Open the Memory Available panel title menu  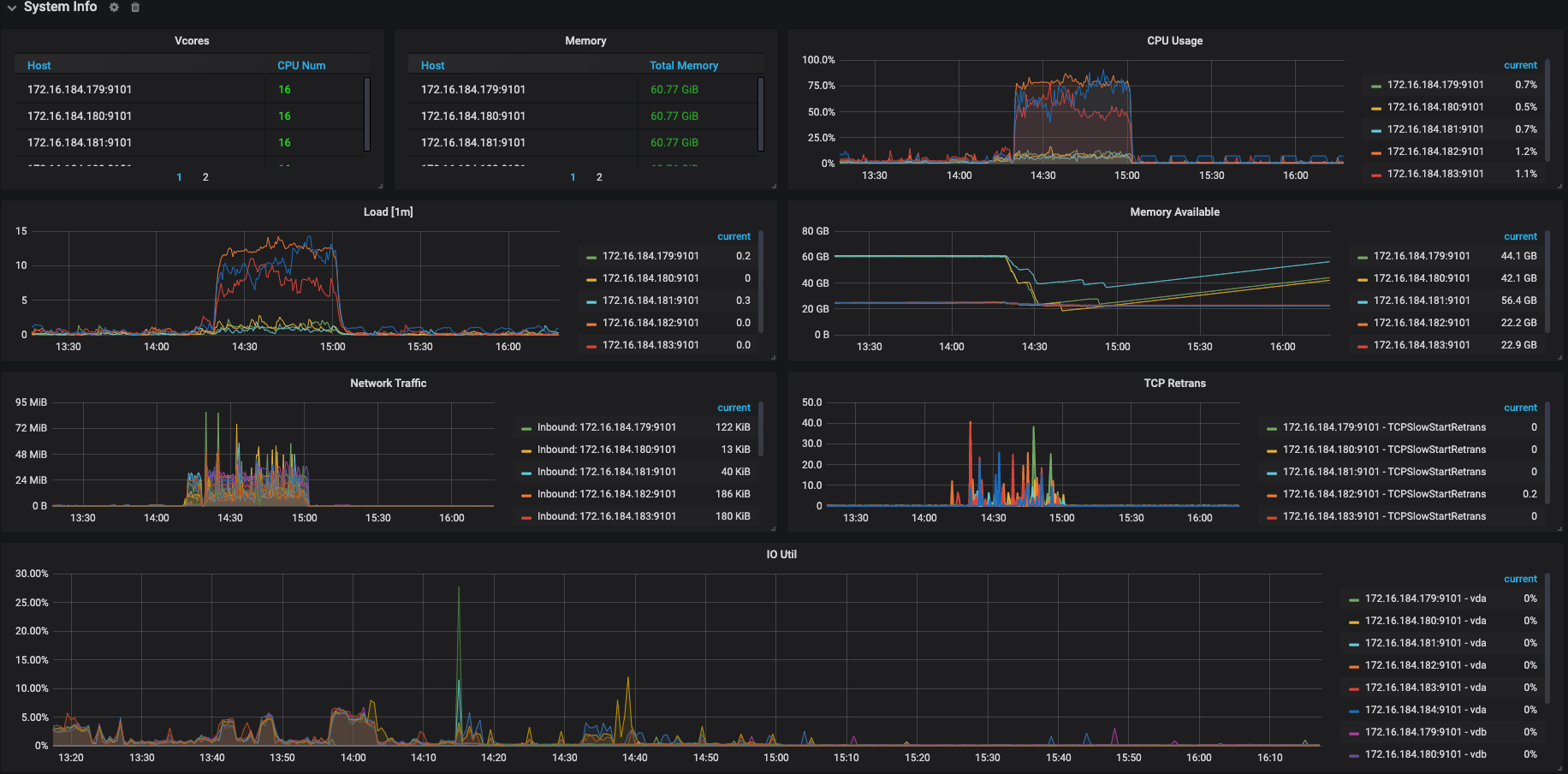point(1174,212)
